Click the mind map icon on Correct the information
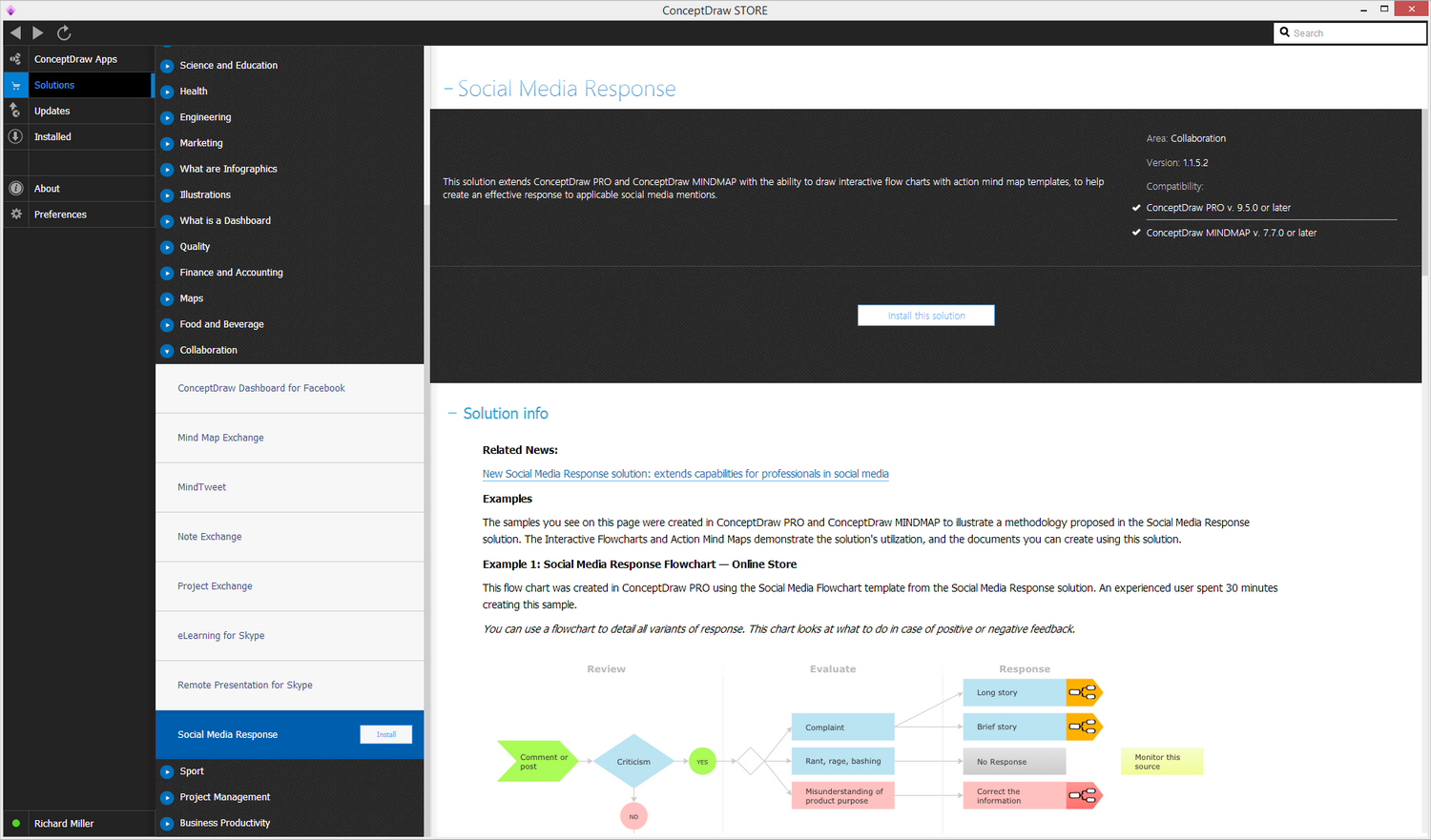The width and height of the screenshot is (1431, 840). (x=1084, y=795)
